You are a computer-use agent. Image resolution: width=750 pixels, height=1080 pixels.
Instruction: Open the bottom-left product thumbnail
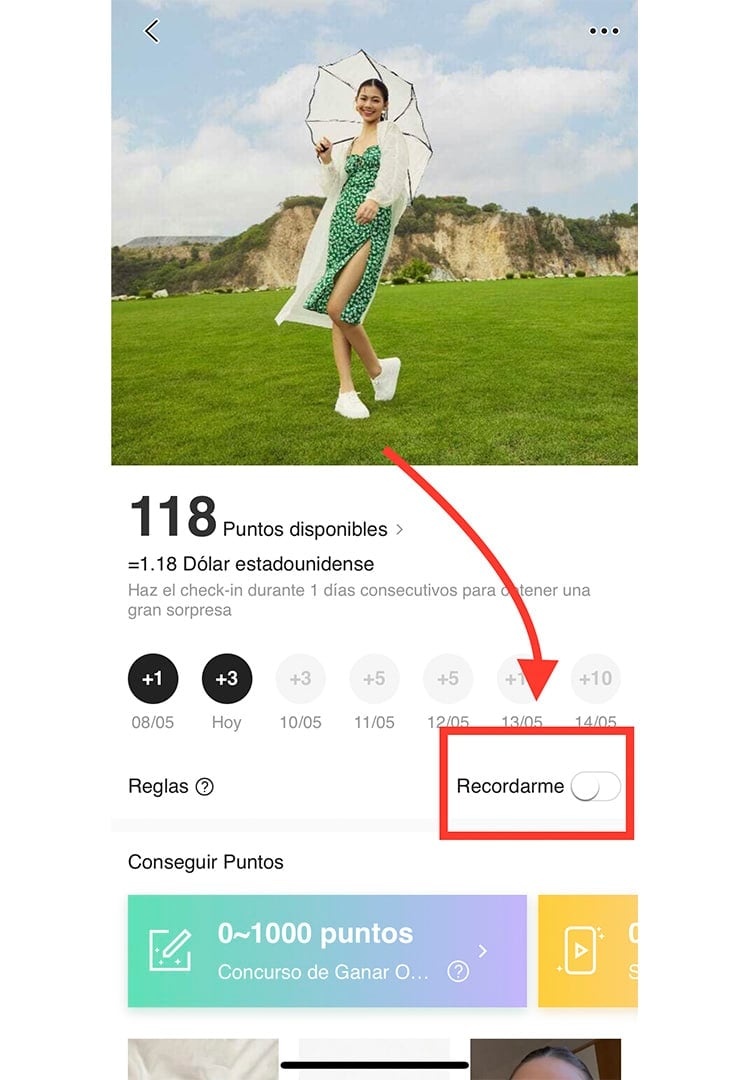click(x=203, y=1059)
